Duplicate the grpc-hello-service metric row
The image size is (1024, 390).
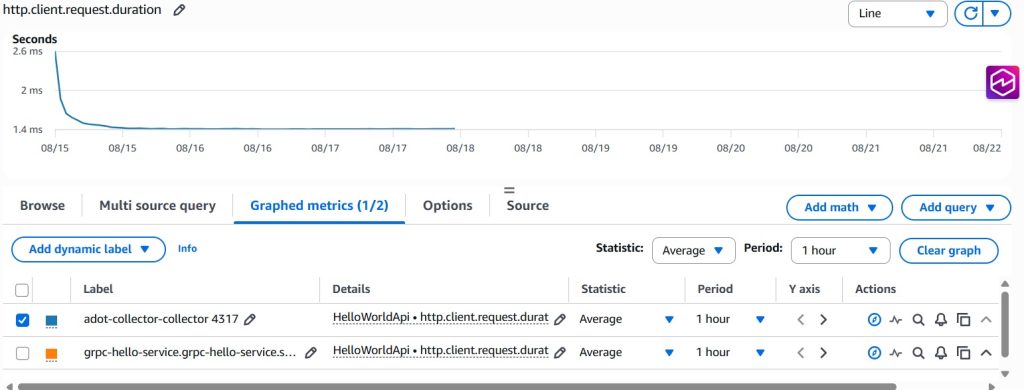click(x=963, y=353)
